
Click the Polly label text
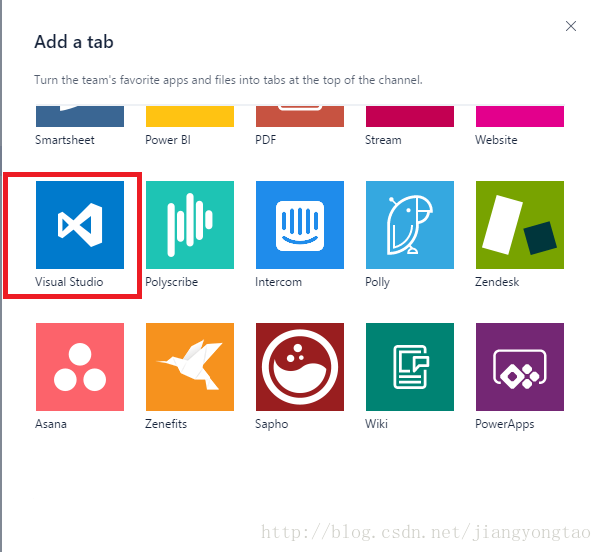(377, 282)
